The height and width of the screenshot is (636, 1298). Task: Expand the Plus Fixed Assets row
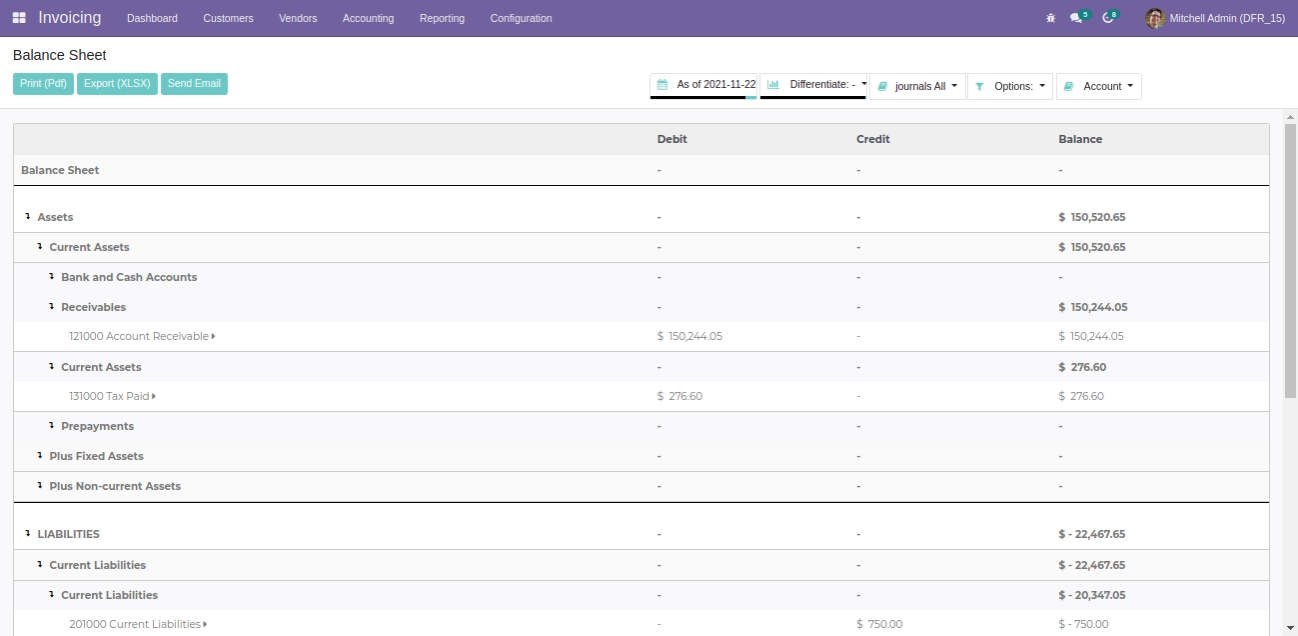point(40,456)
